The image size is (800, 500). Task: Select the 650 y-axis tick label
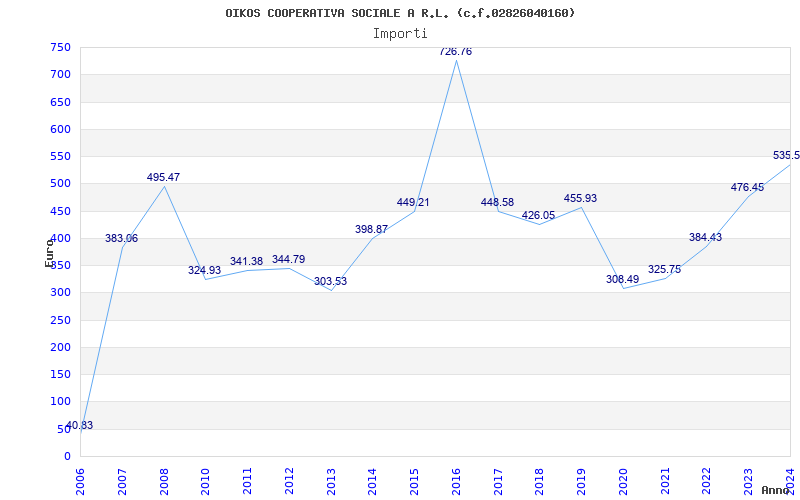pos(60,103)
